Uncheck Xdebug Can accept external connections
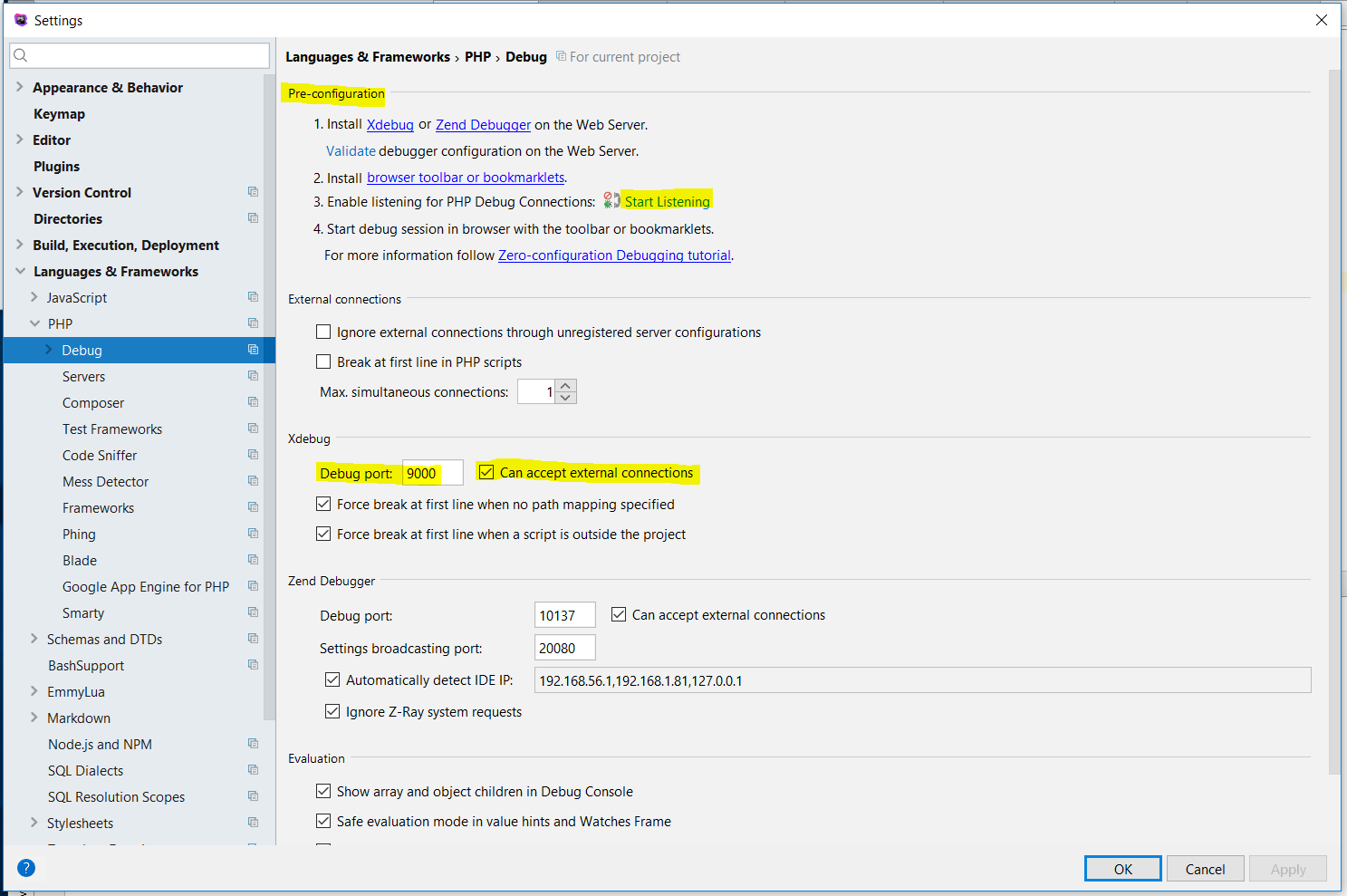1347x896 pixels. 486,472
